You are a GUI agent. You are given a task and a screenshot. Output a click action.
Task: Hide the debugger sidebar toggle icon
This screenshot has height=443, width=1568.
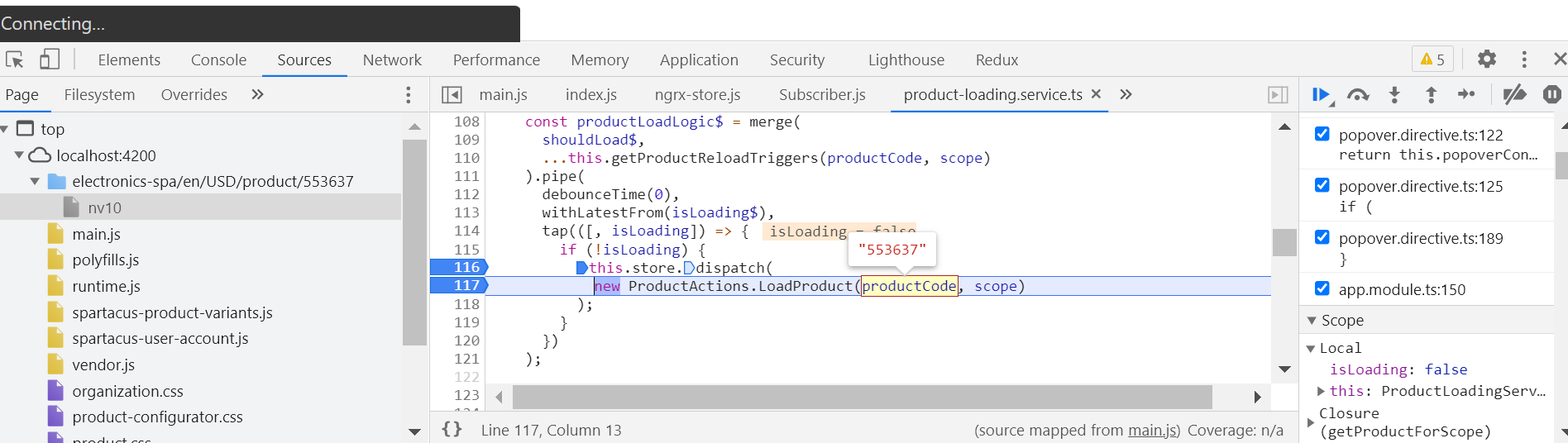click(x=1278, y=95)
